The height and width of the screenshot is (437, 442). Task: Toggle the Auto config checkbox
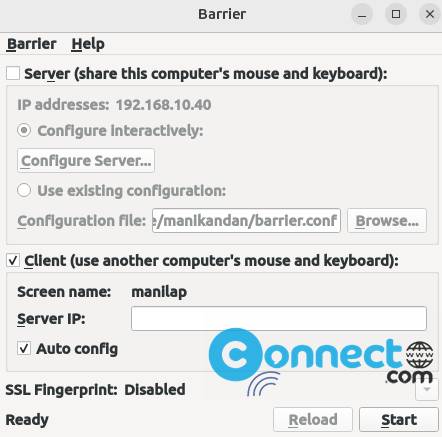coord(24,349)
